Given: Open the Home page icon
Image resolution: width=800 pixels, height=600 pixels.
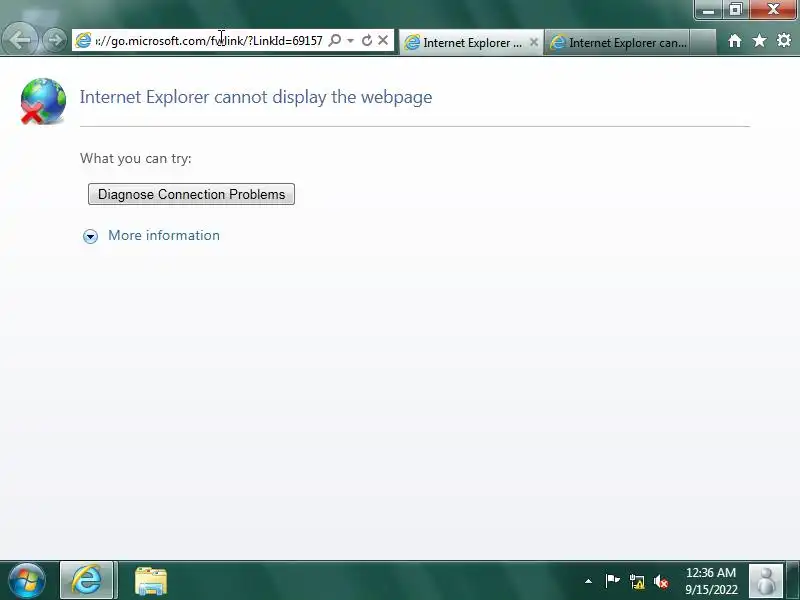Looking at the screenshot, I should [x=735, y=41].
